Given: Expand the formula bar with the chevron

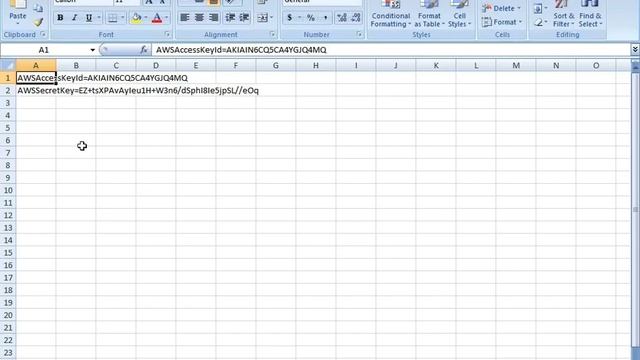Looking at the screenshot, I should click(x=635, y=50).
